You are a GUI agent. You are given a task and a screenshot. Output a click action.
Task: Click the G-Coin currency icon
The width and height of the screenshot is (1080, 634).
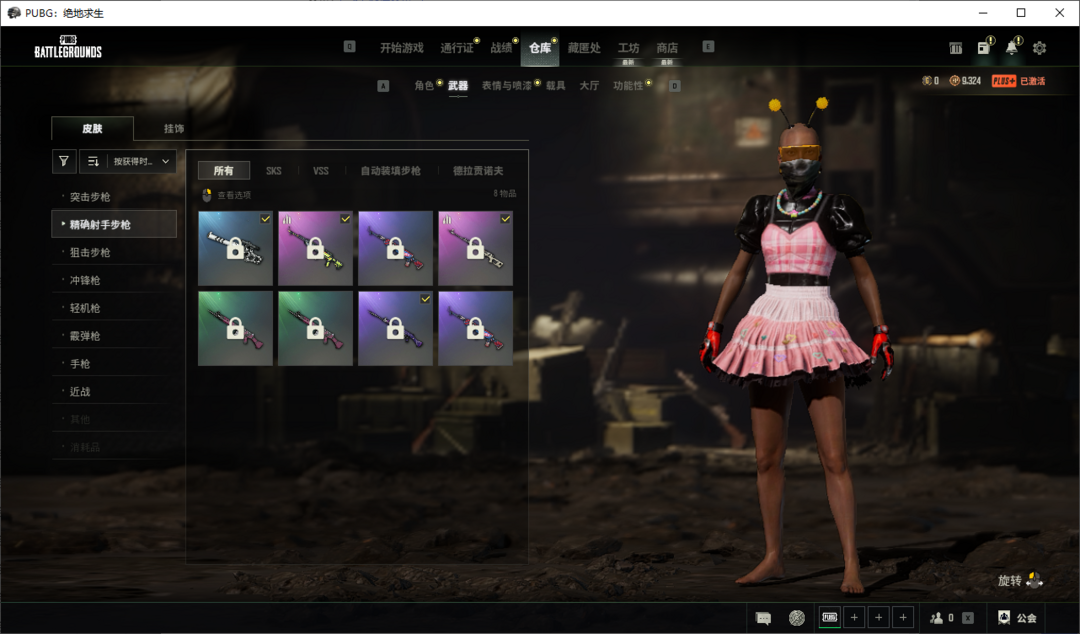click(x=927, y=81)
